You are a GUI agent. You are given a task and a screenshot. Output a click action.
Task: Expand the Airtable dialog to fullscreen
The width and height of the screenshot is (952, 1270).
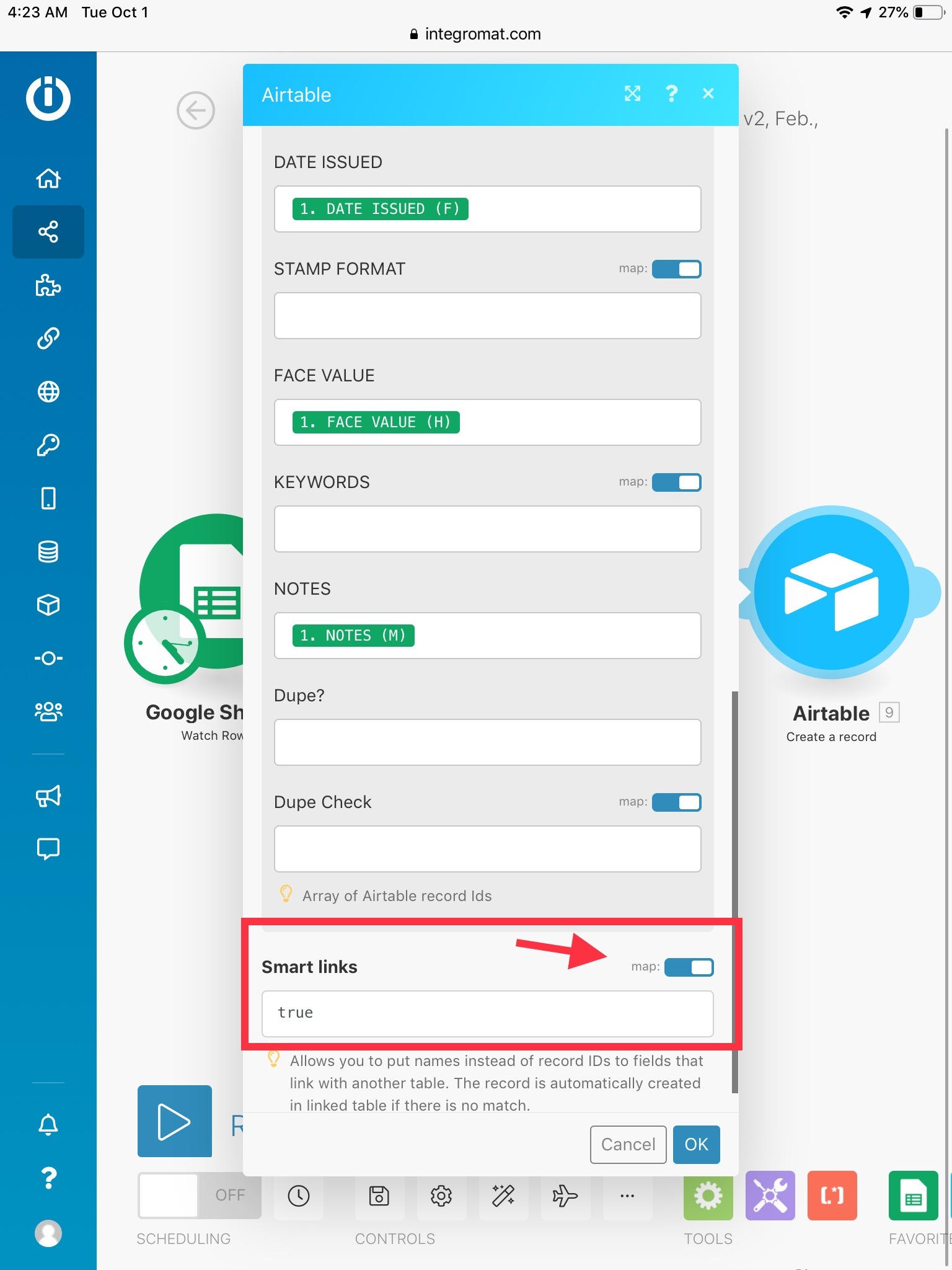click(x=632, y=94)
